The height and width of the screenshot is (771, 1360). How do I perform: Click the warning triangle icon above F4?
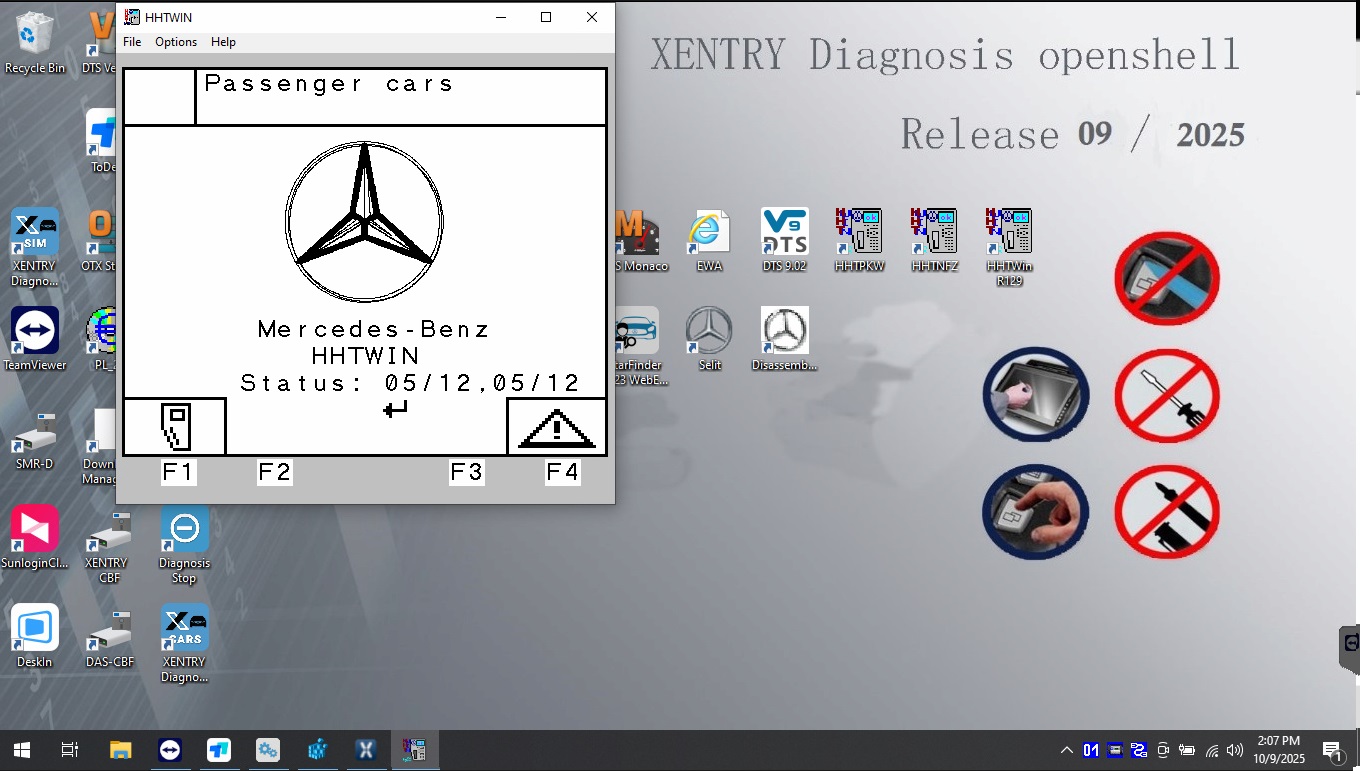point(557,427)
